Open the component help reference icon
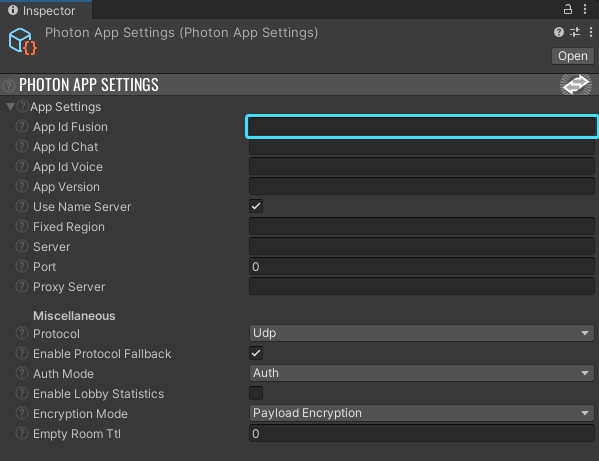The width and height of the screenshot is (599, 461). (x=559, y=32)
